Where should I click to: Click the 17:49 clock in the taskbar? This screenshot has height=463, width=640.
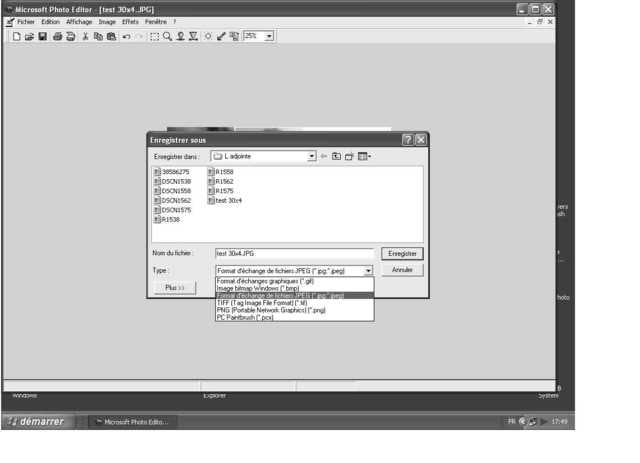point(560,421)
